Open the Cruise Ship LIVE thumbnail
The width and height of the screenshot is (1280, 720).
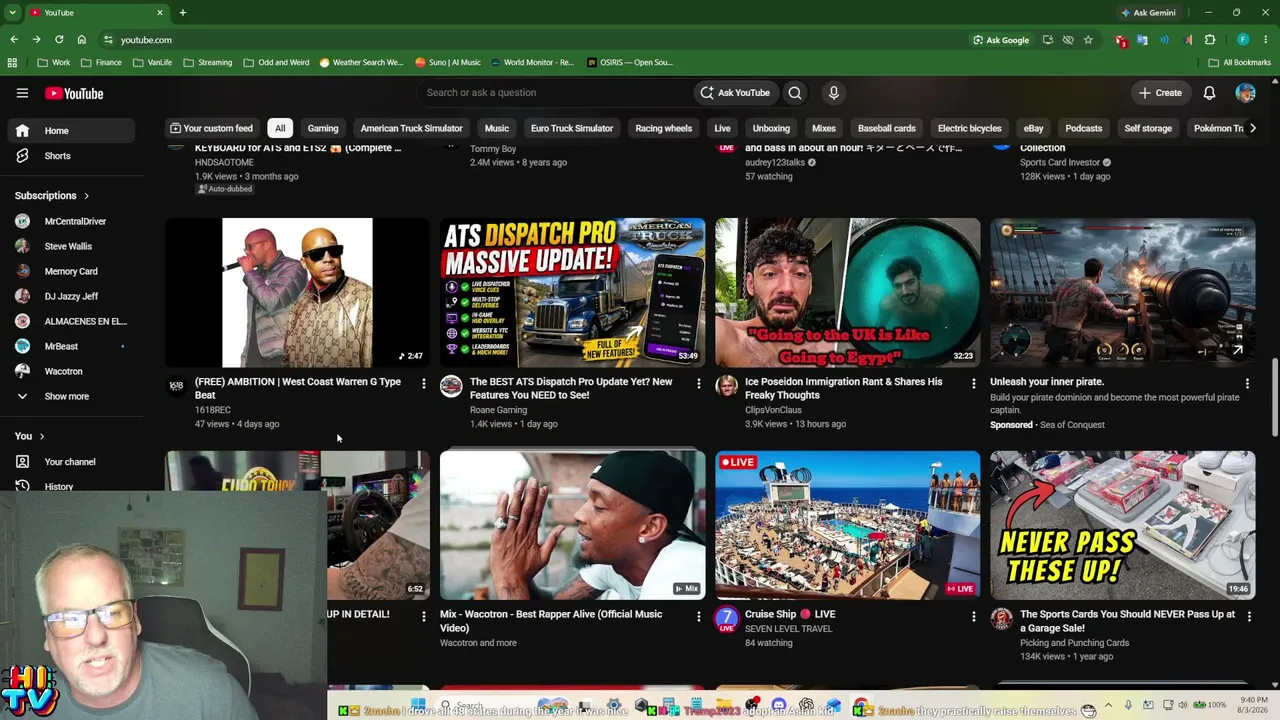847,525
